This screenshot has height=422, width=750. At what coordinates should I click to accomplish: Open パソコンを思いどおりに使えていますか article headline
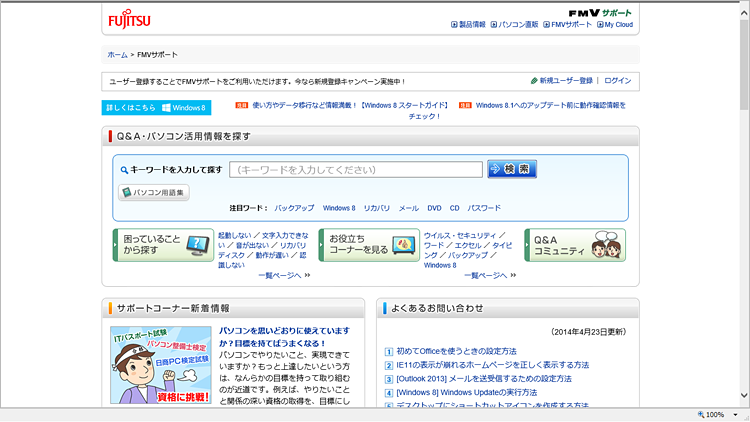[x=284, y=337]
